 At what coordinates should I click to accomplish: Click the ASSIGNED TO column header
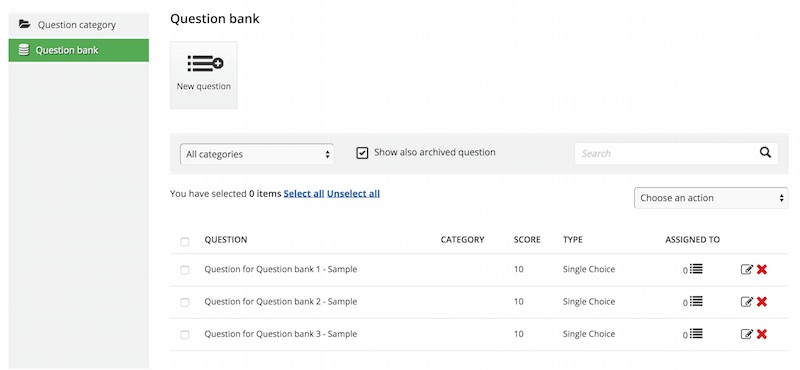pyautogui.click(x=692, y=239)
